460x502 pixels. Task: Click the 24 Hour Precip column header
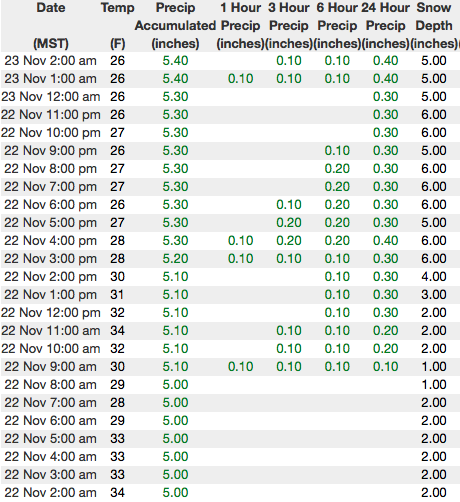tap(385, 25)
